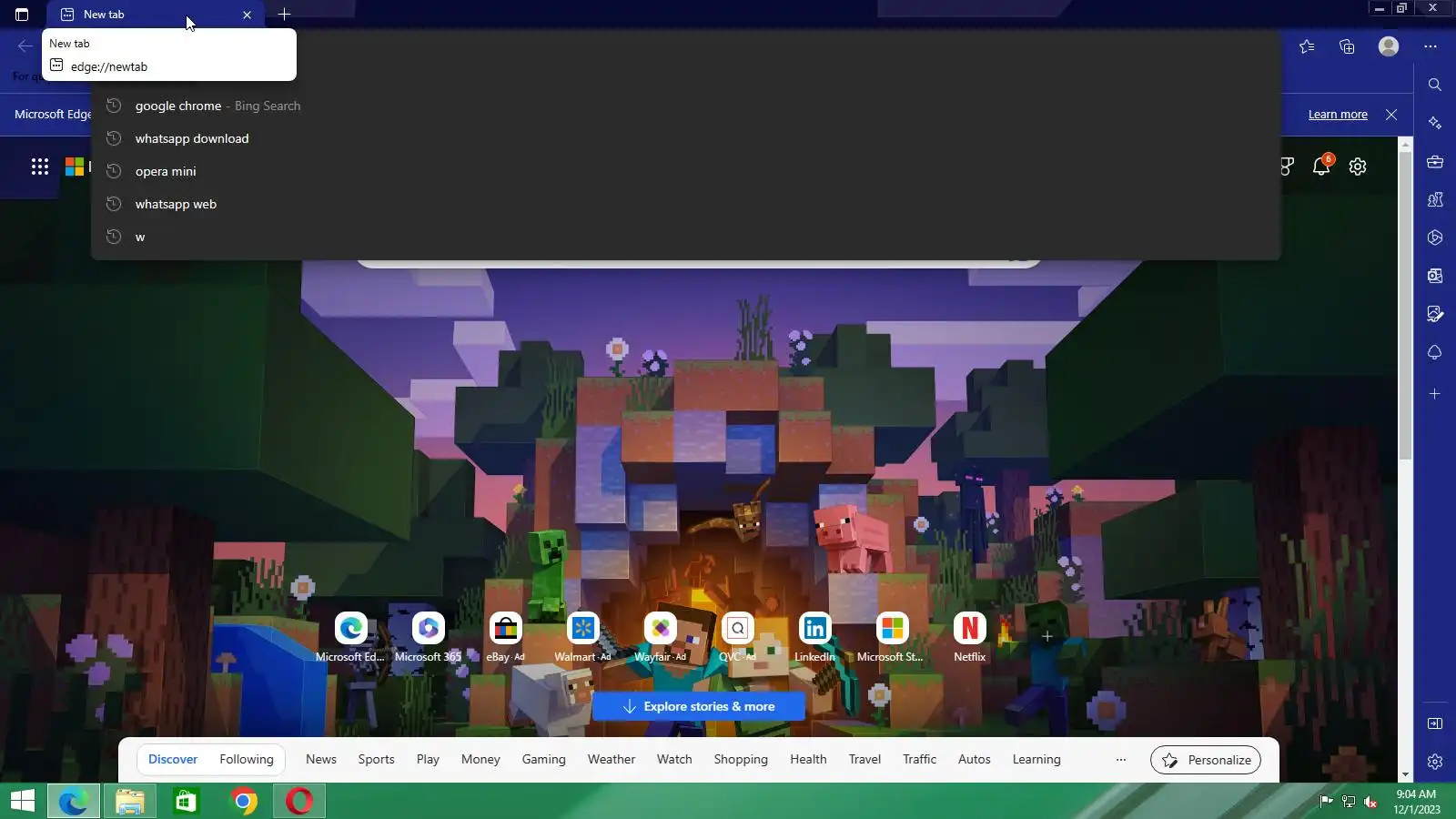1456x819 pixels.
Task: Click the Personalize button
Action: (1206, 760)
